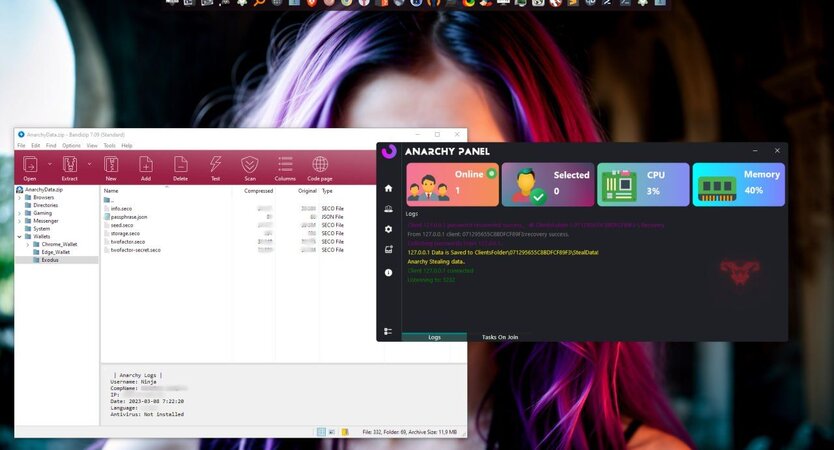This screenshot has width=834, height=450.
Task: Collapse the Wallets folder in the tree
Action: click(x=20, y=236)
